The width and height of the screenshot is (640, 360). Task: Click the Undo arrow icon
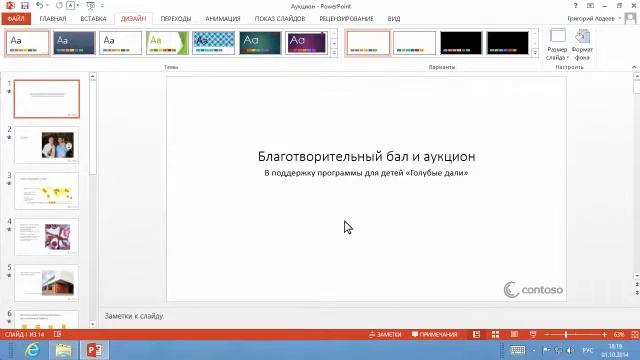point(39,5)
